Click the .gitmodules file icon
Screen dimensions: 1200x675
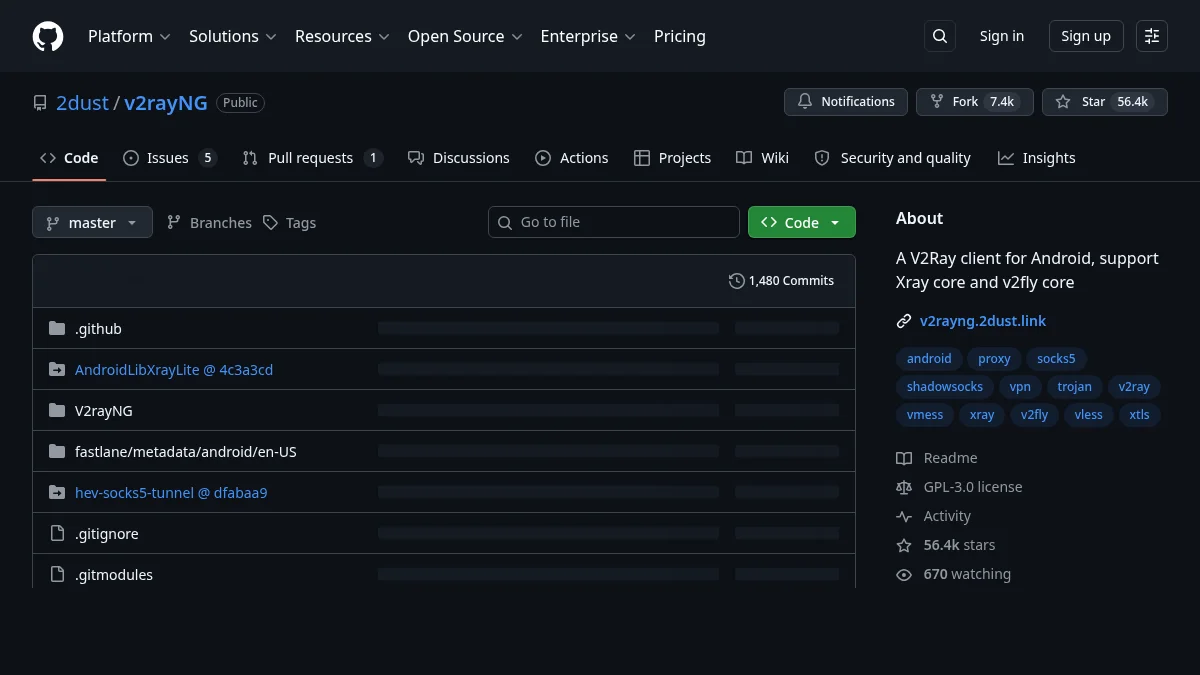tap(57, 574)
